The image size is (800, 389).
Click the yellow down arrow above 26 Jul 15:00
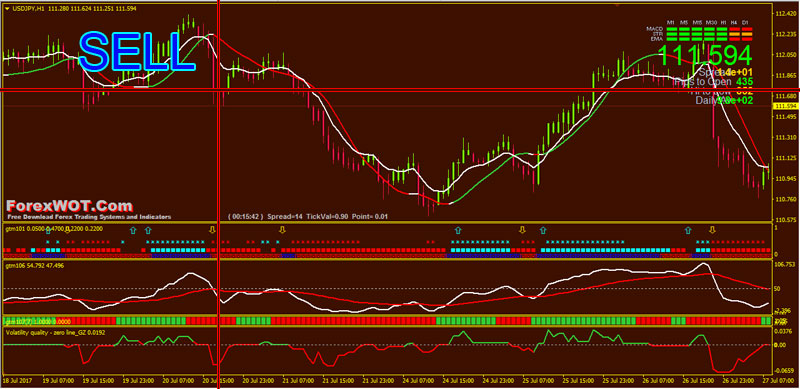point(713,230)
